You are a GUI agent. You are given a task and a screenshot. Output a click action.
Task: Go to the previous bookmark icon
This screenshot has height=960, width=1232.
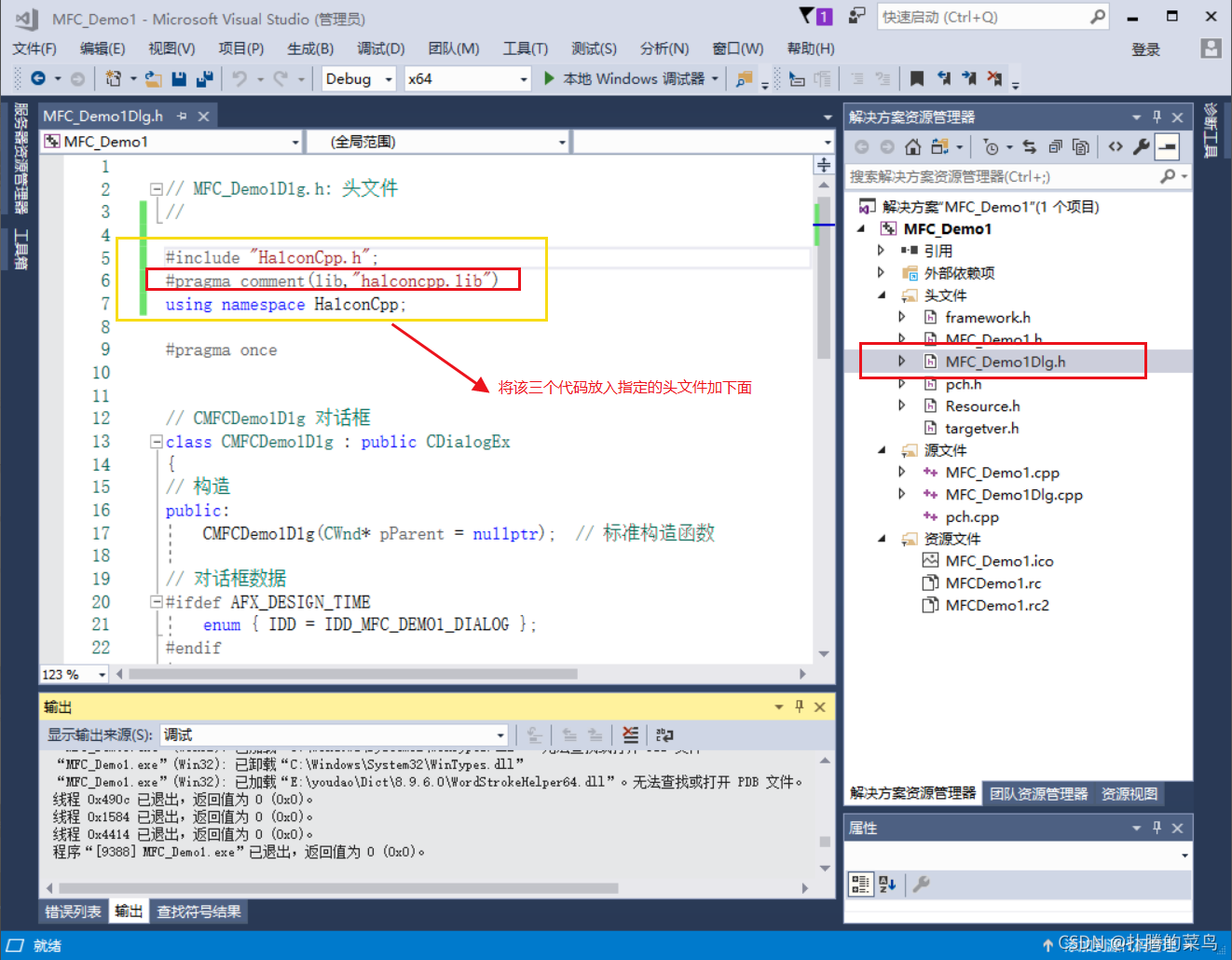coord(944,79)
